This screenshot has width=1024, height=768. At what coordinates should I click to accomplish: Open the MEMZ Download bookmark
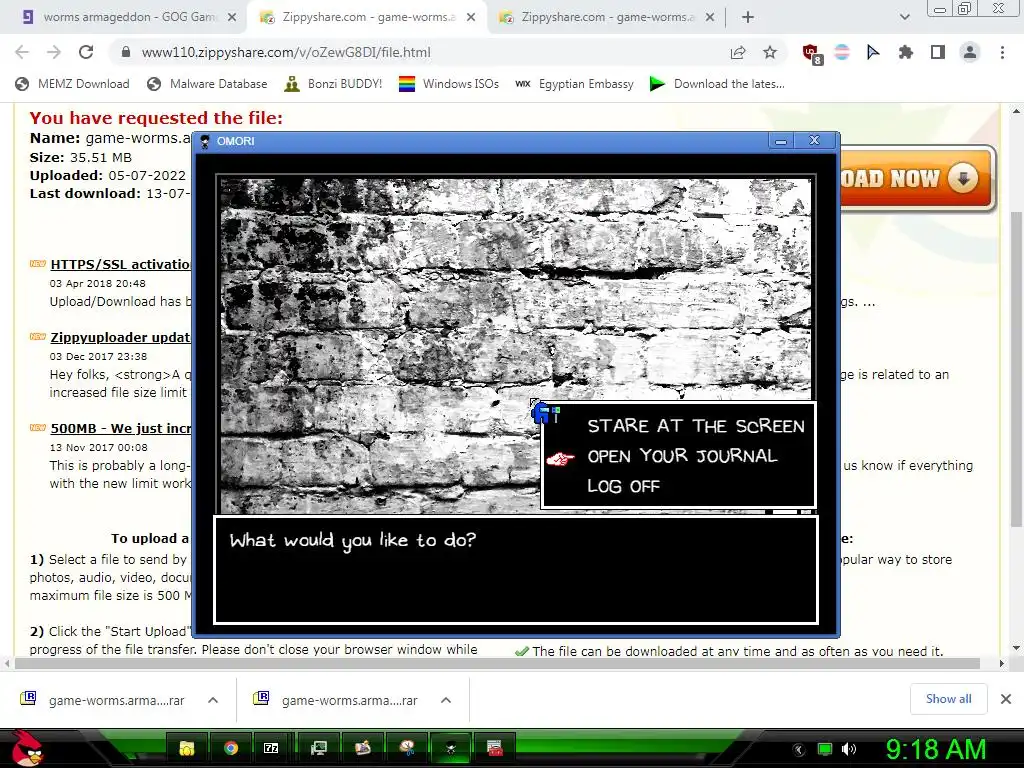pyautogui.click(x=72, y=84)
